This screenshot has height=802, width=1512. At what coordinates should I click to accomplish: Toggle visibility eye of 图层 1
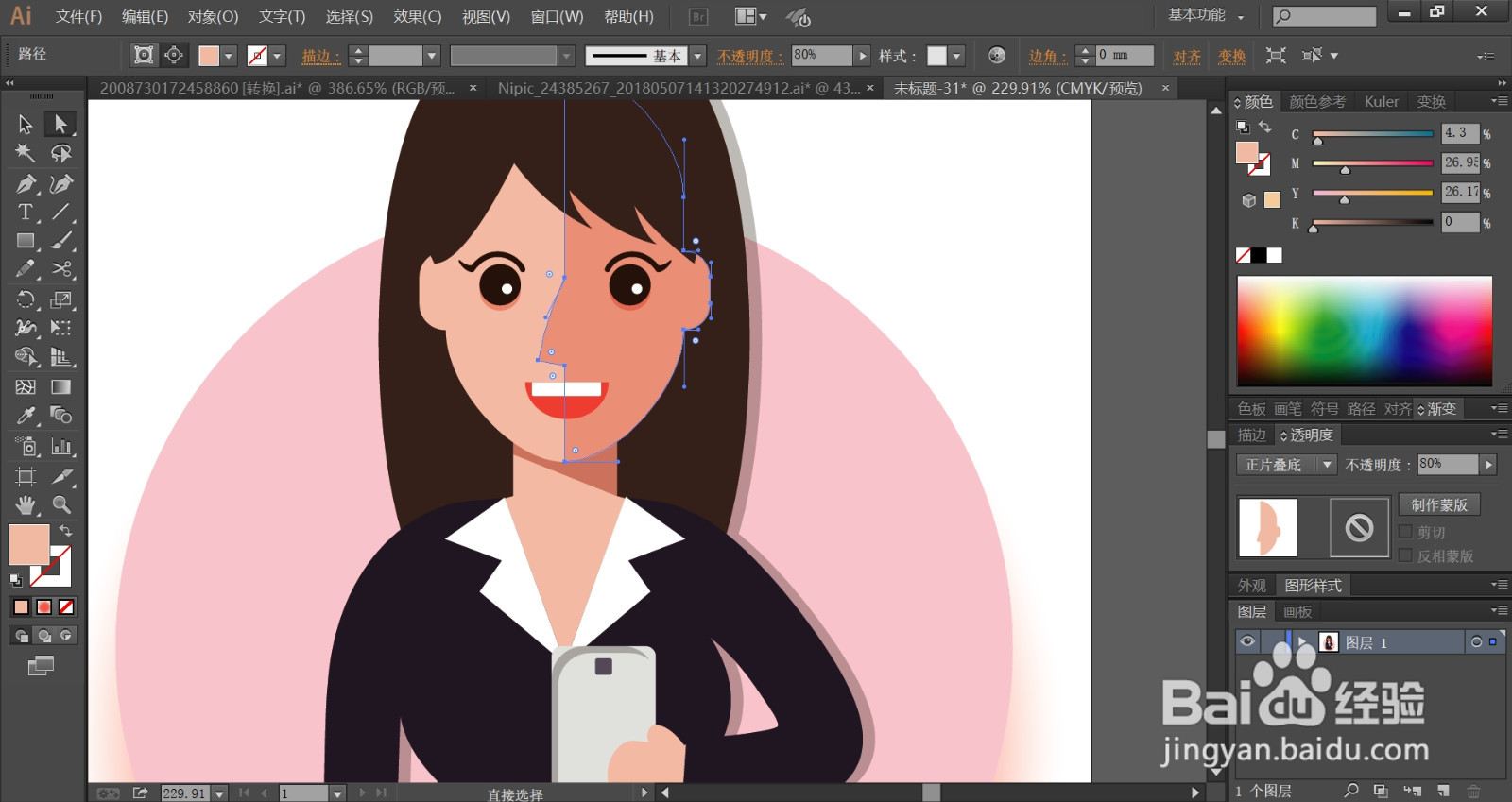tap(1247, 642)
